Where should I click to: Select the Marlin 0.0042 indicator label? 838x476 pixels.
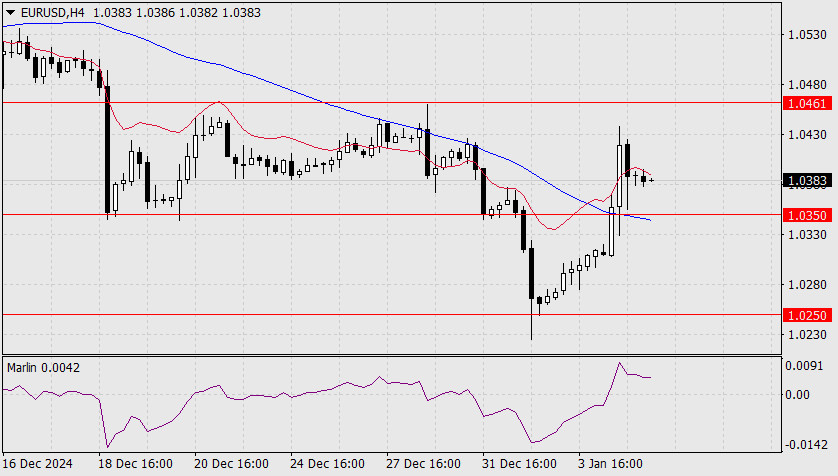[43, 368]
